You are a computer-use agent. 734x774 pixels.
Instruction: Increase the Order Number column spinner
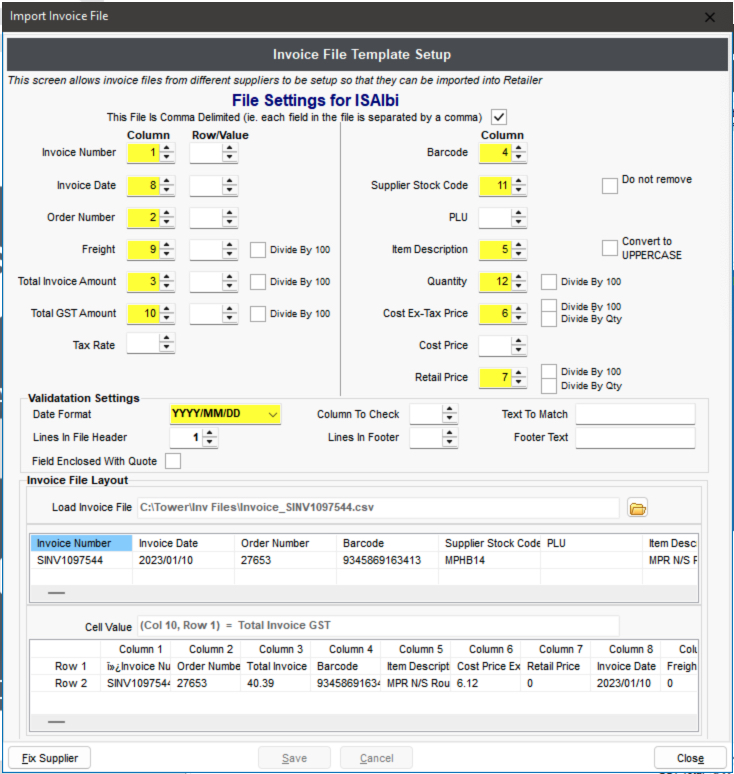(167, 213)
